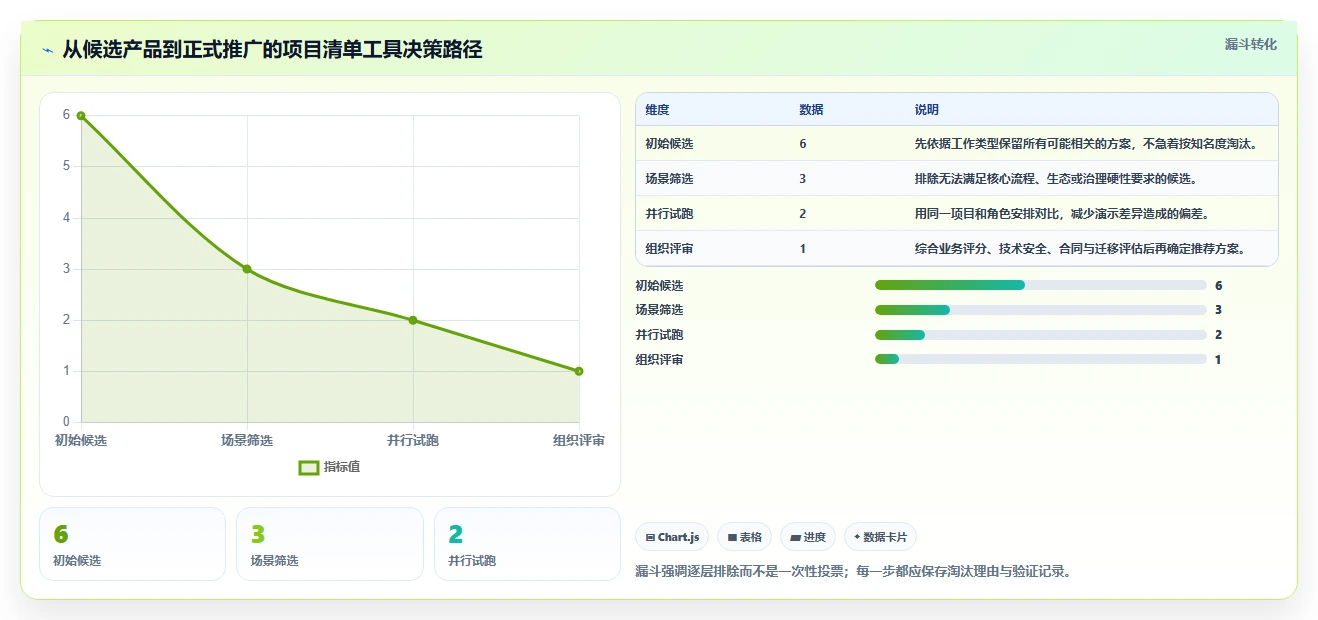The height and width of the screenshot is (620, 1318).
Task: Open the 初始候选 stat card showing 6
Action: pyautogui.click(x=132, y=544)
